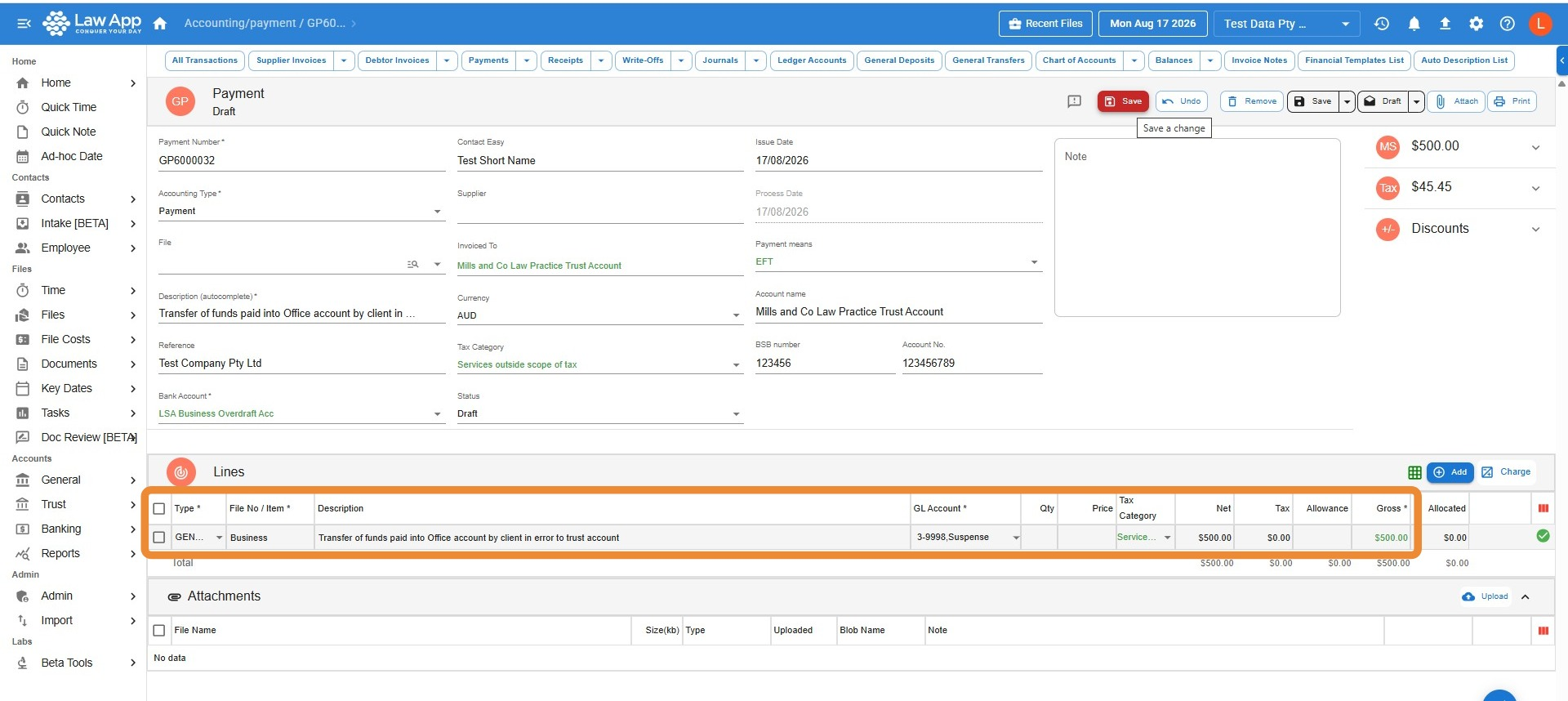Open the All Transactions tab

(204, 60)
